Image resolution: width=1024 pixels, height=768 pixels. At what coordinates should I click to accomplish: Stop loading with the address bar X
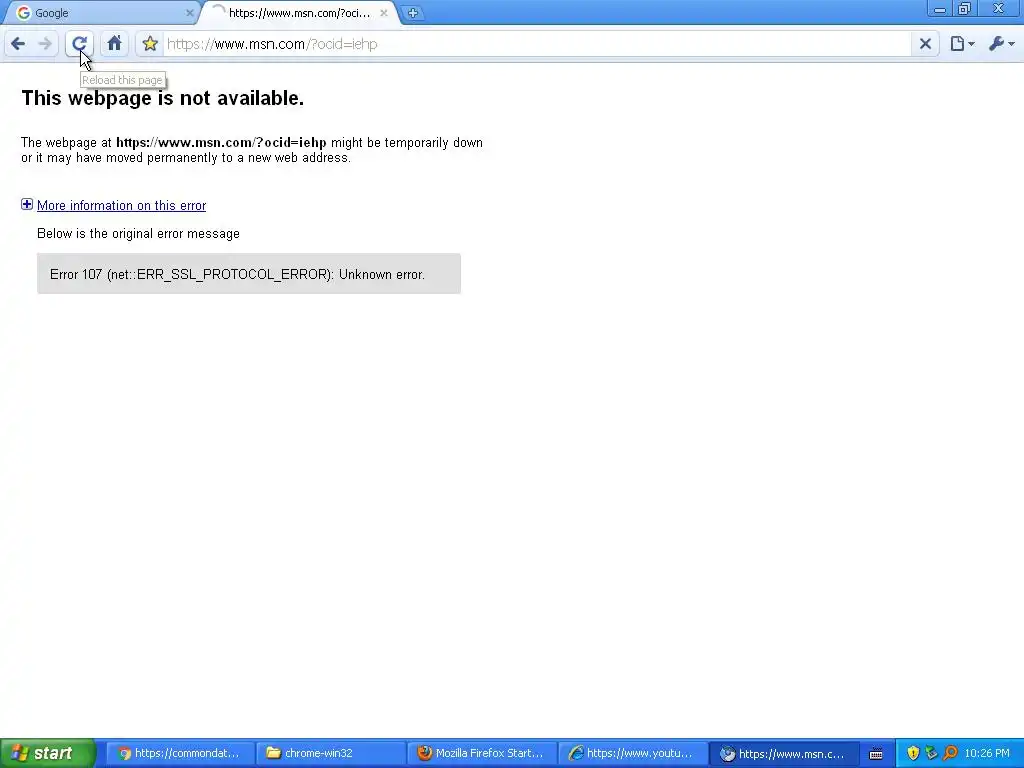pos(925,44)
